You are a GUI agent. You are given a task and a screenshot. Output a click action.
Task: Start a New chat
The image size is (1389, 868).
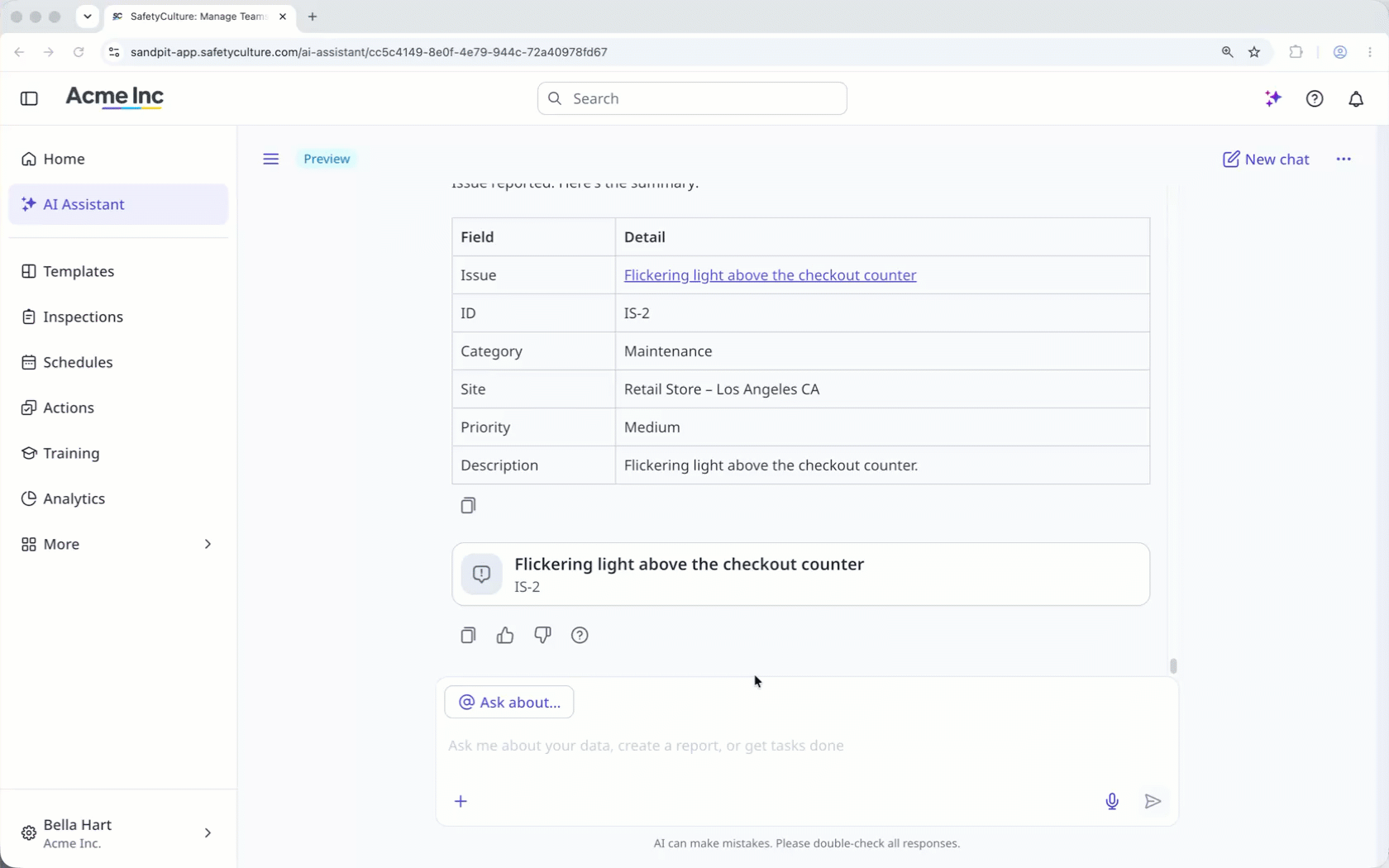tap(1266, 159)
